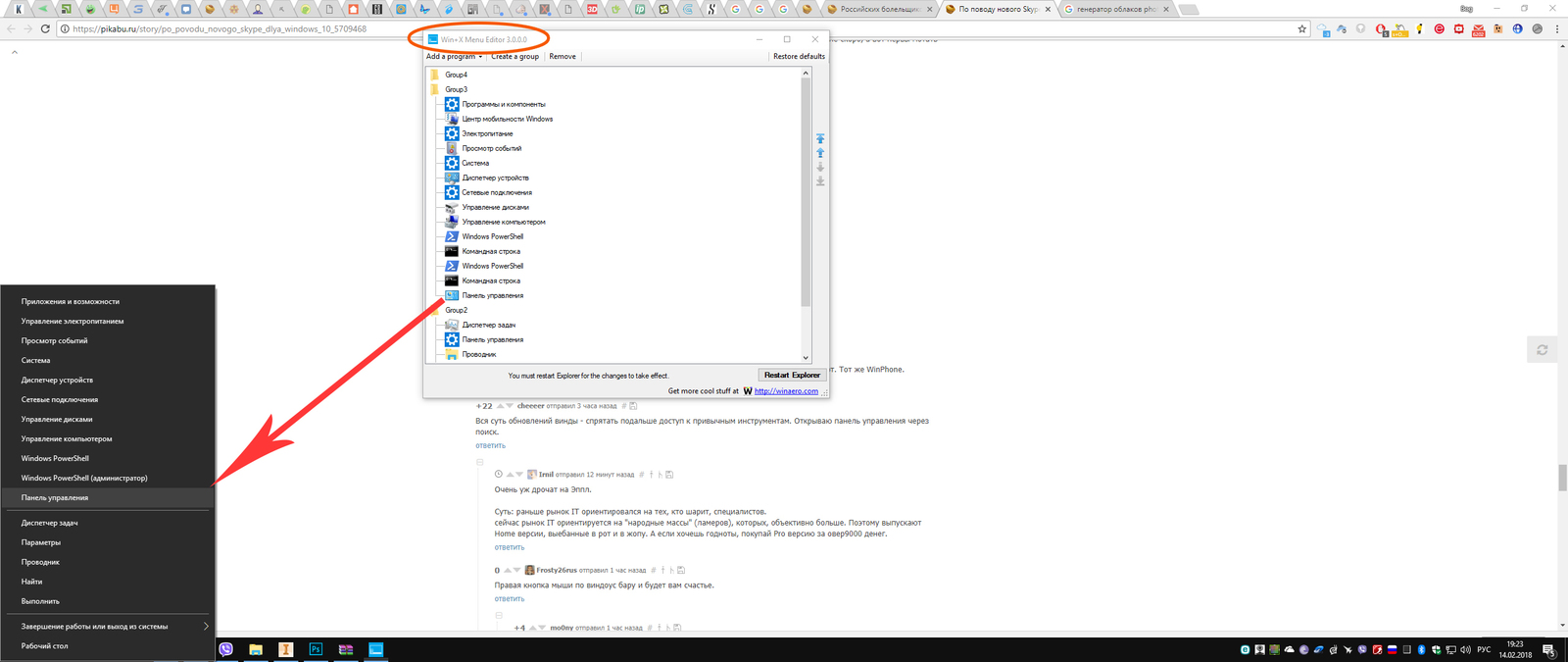The height and width of the screenshot is (662, 1568).
Task: Click the grayed move-down arrow in the editor
Action: point(820,168)
